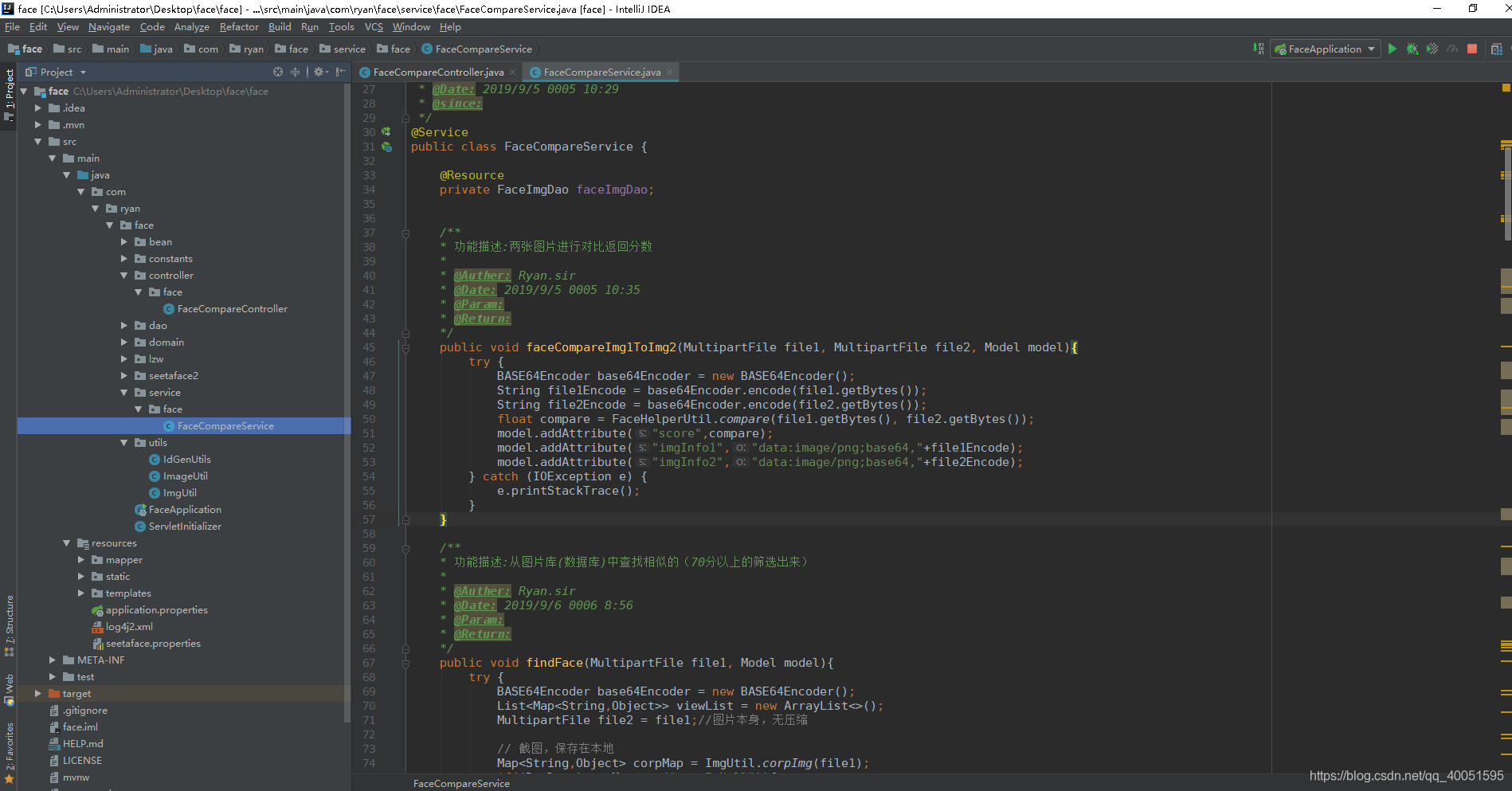Expand the .mvn folder

pyautogui.click(x=37, y=125)
